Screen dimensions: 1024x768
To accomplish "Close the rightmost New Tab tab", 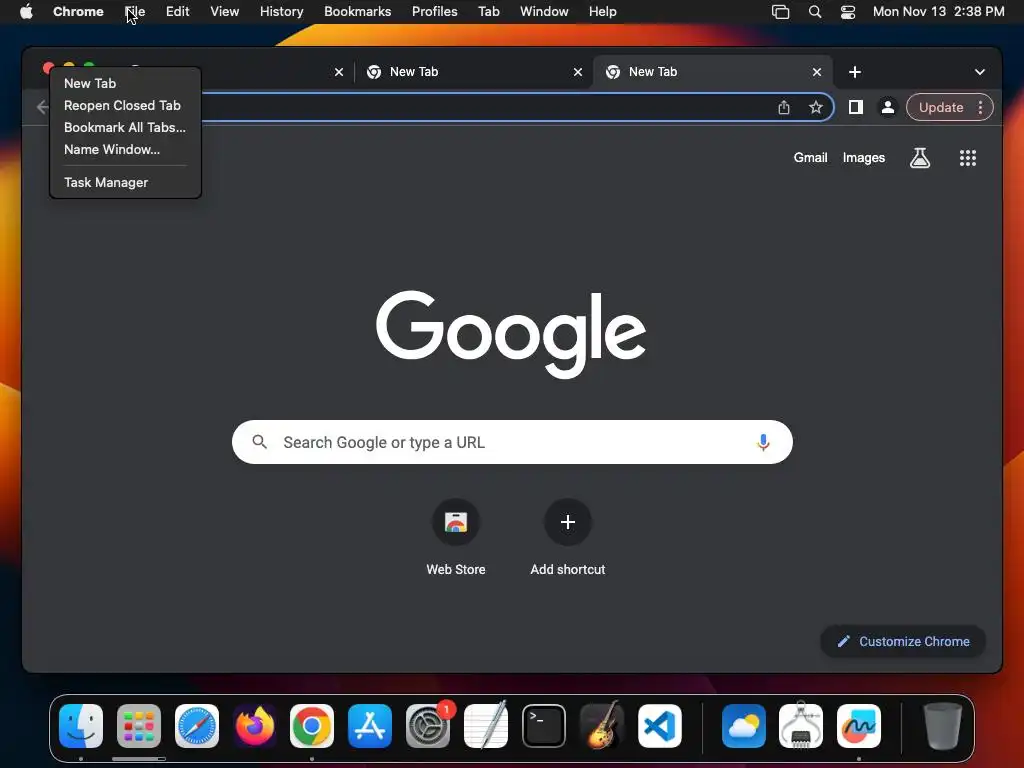I will click(x=817, y=72).
